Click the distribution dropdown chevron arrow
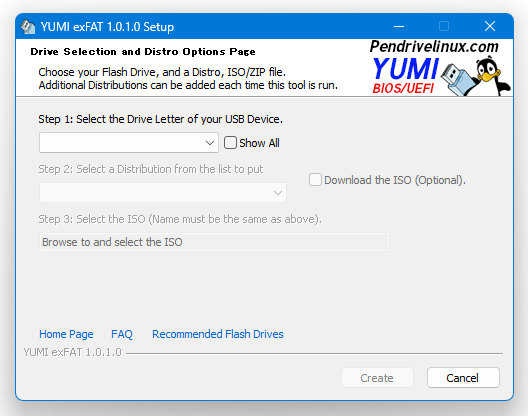The width and height of the screenshot is (528, 416). tap(278, 193)
